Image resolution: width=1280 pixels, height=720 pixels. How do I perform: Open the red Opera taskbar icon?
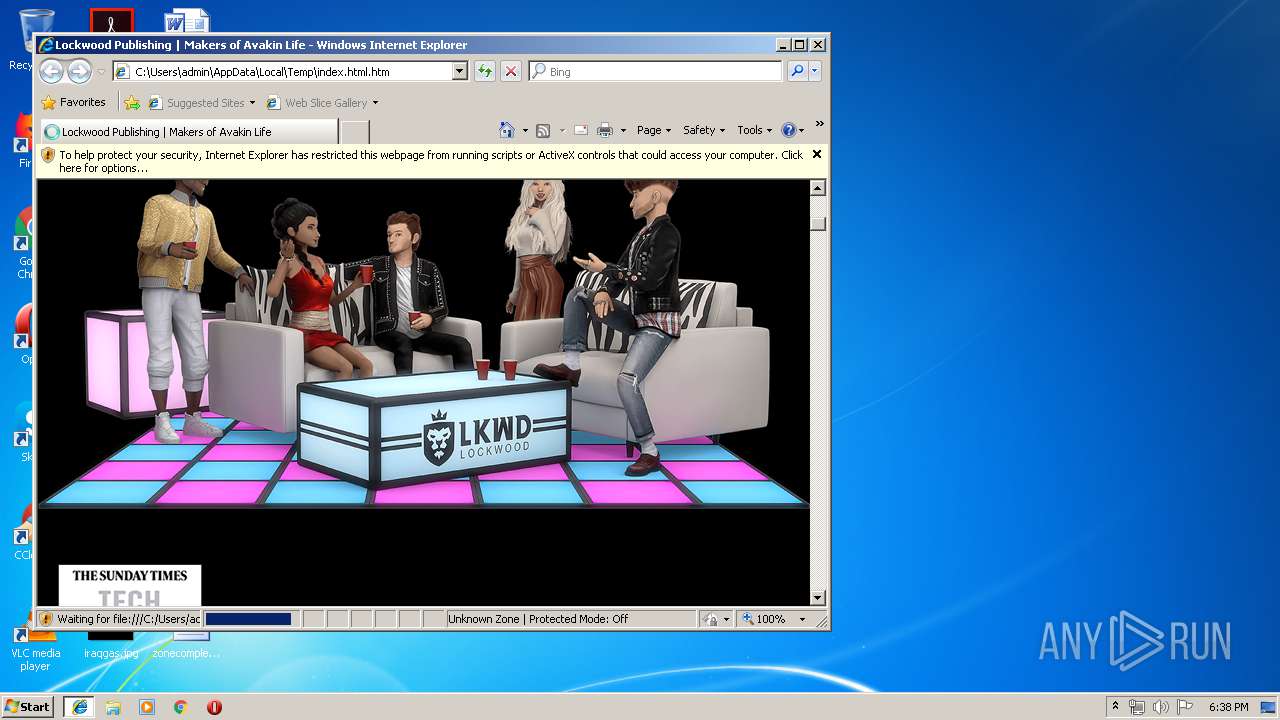tap(214, 707)
